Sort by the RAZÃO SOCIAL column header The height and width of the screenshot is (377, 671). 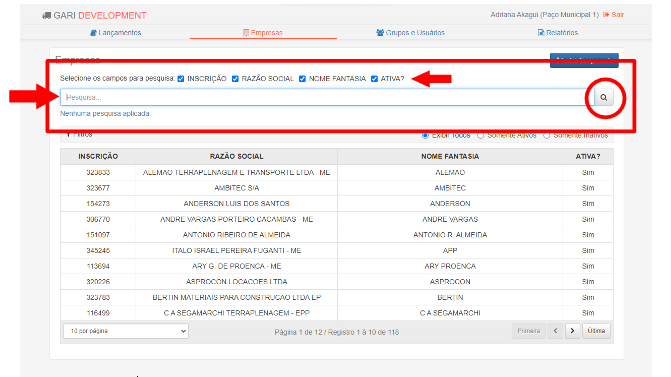point(236,157)
